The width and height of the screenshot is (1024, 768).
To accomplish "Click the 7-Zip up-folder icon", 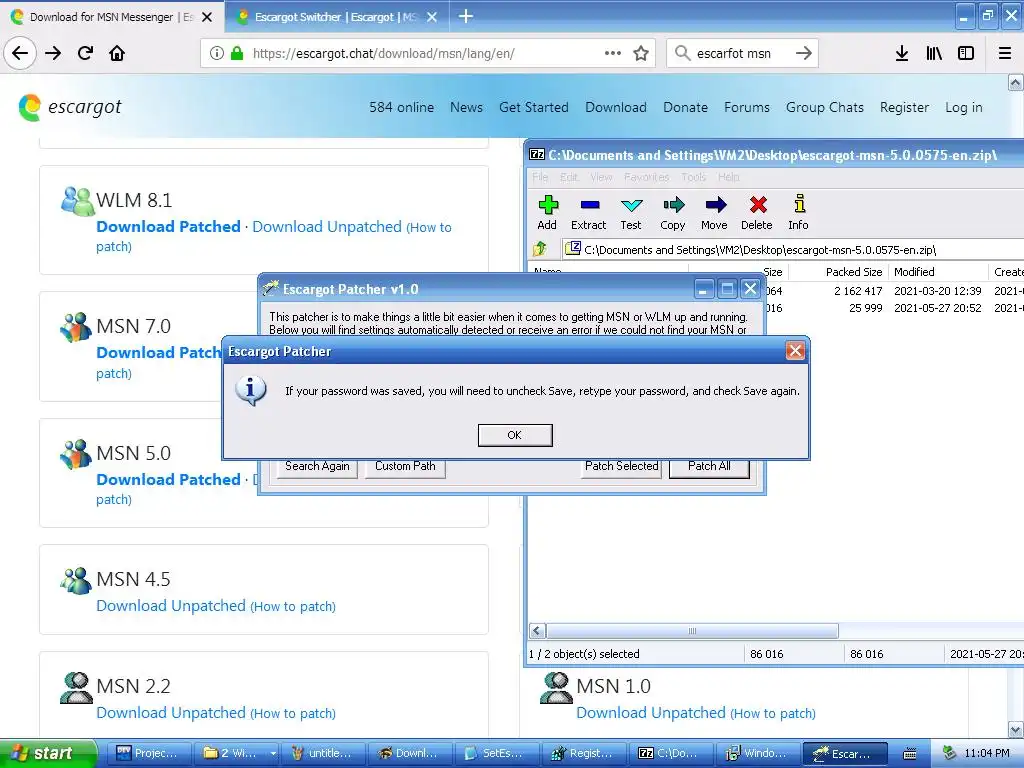I will tap(540, 249).
